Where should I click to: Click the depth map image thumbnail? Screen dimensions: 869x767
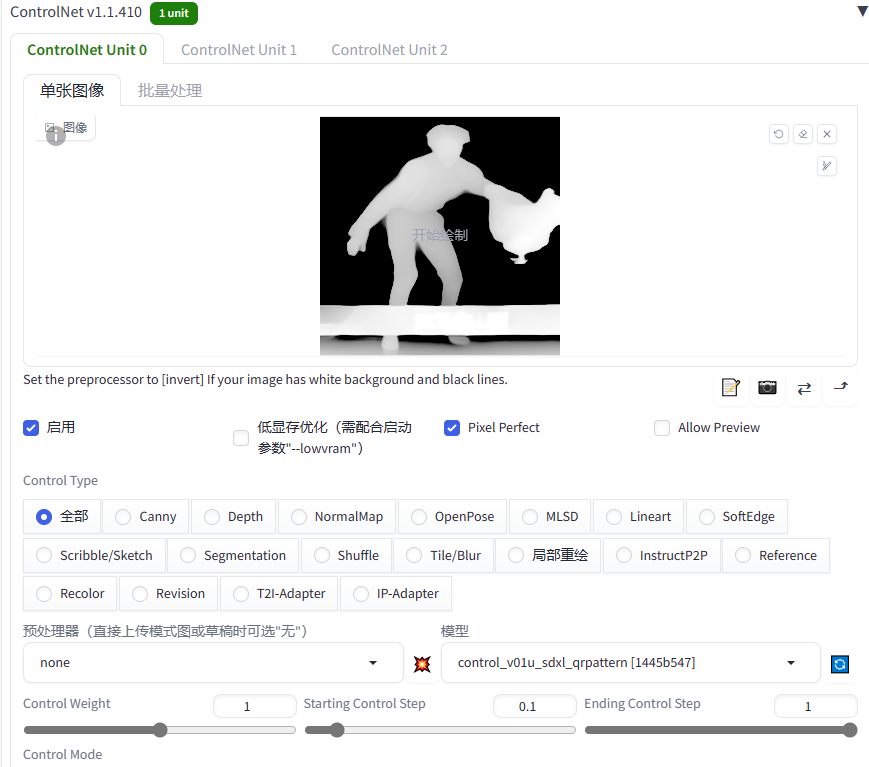click(439, 236)
